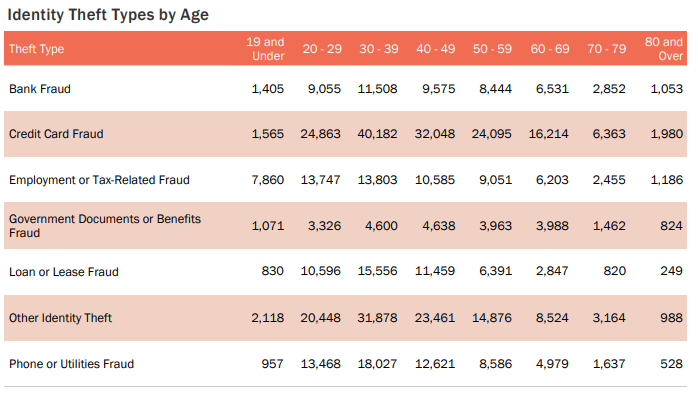Select the 19 and Under column header
This screenshot has height=404, width=698.
coord(265,49)
